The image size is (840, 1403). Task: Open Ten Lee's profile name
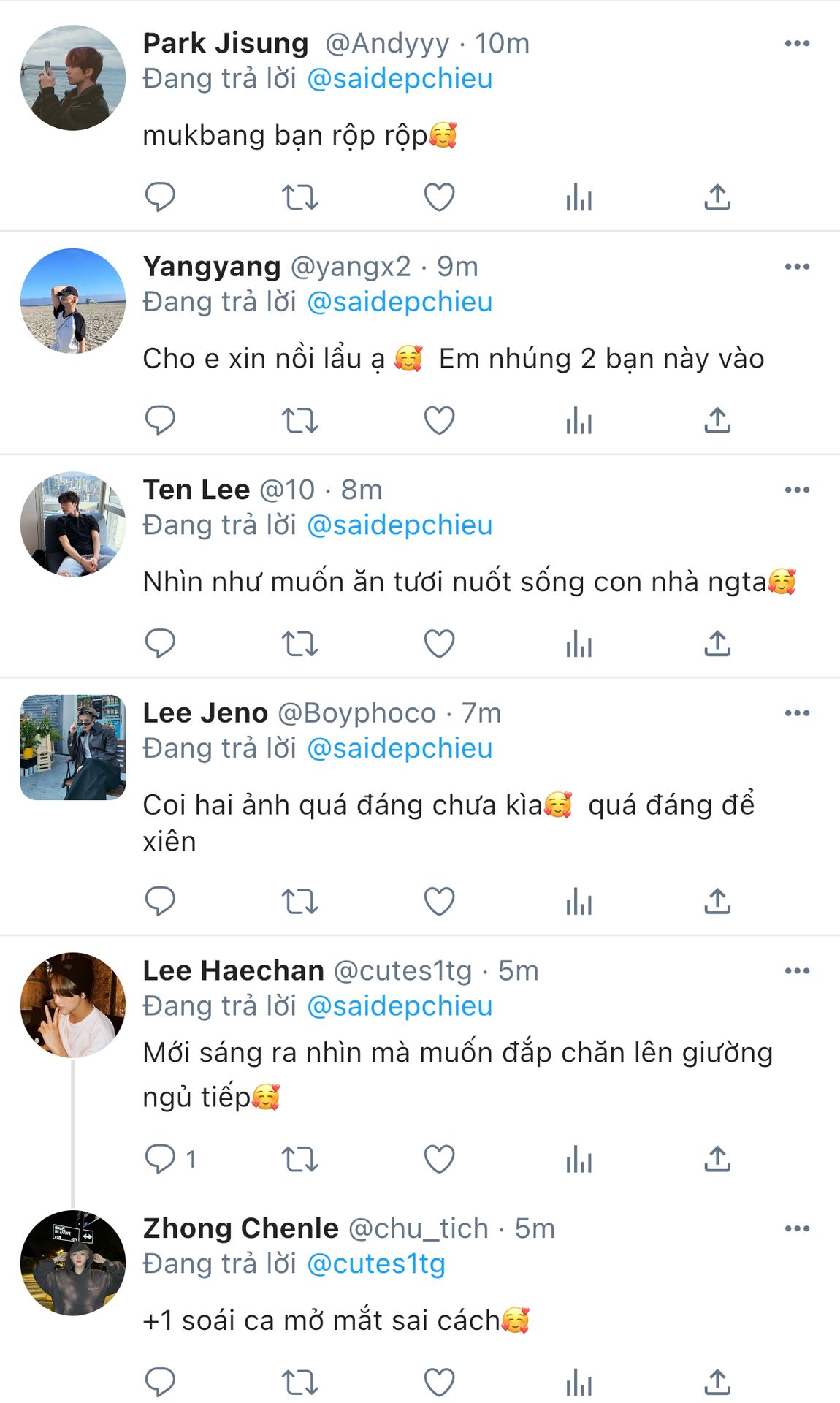196,490
